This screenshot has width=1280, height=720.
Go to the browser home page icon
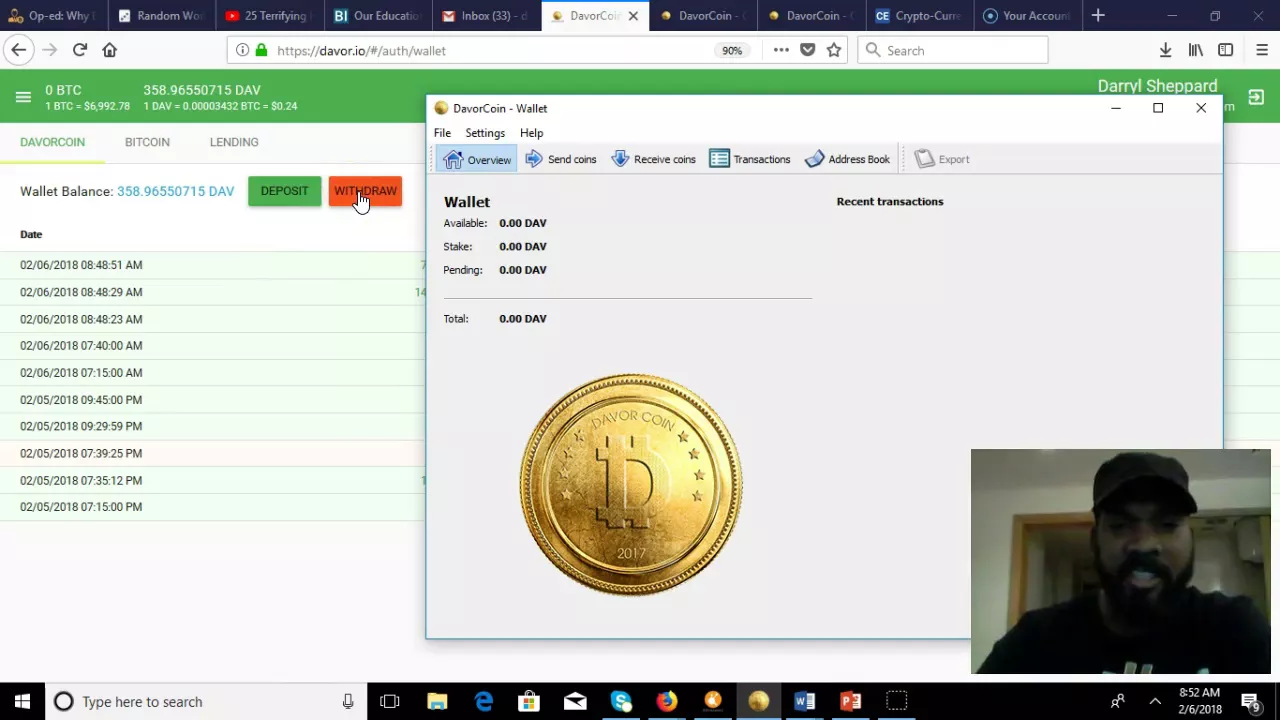pyautogui.click(x=110, y=50)
